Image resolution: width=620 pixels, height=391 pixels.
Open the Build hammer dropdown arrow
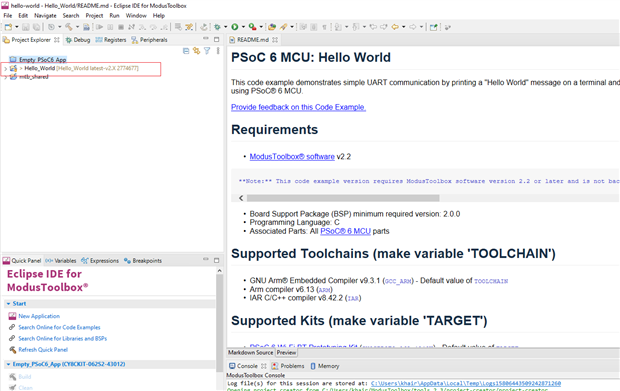click(77, 27)
